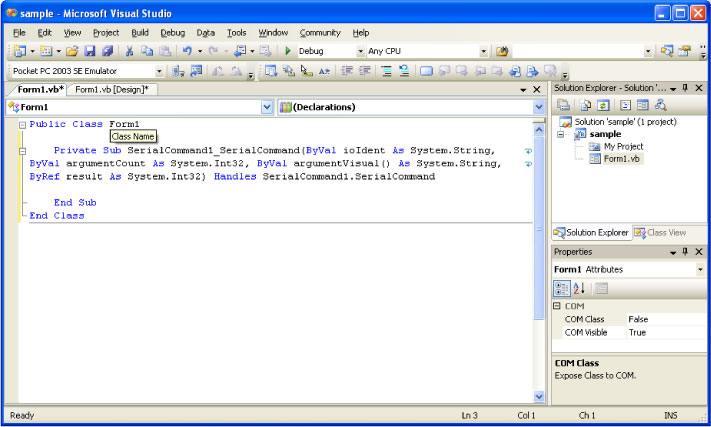Click the View Class Diagram icon
The height and width of the screenshot is (427, 711).
point(661,105)
